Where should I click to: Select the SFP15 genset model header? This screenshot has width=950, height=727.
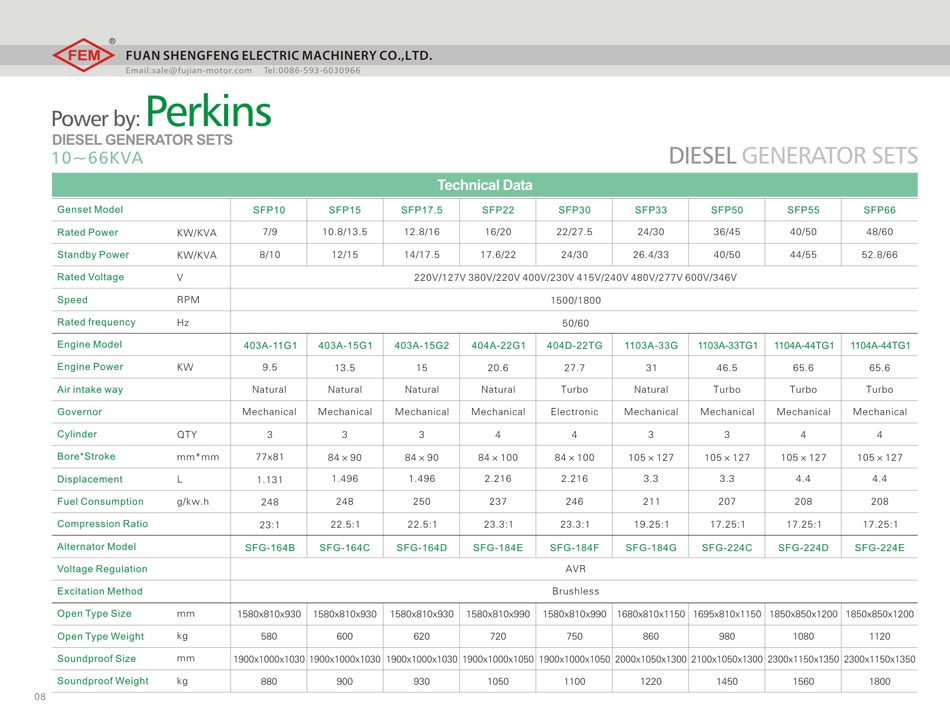click(x=345, y=210)
